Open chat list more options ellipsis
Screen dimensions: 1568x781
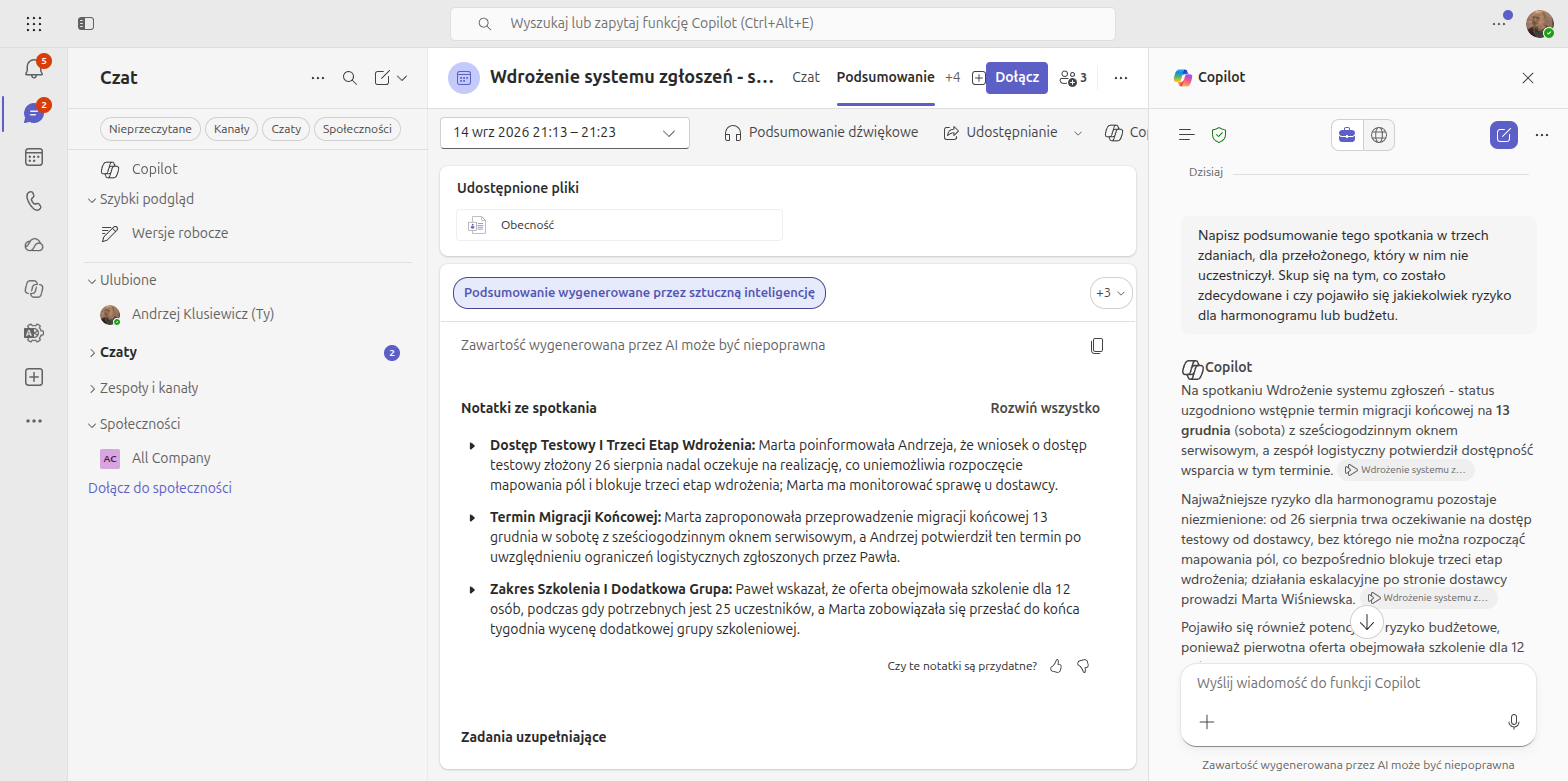click(318, 78)
